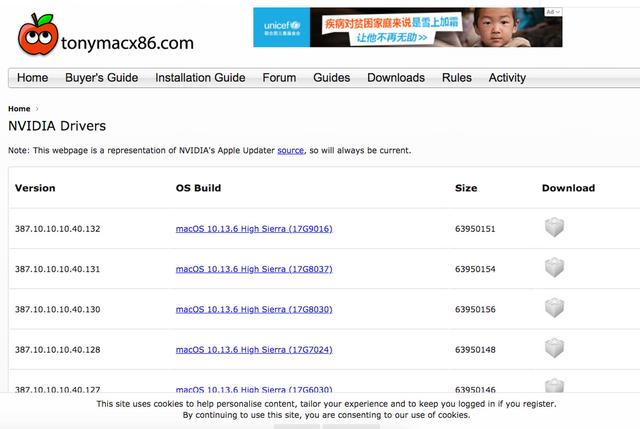Click the Download column header
This screenshot has height=429, width=640.
(x=569, y=188)
